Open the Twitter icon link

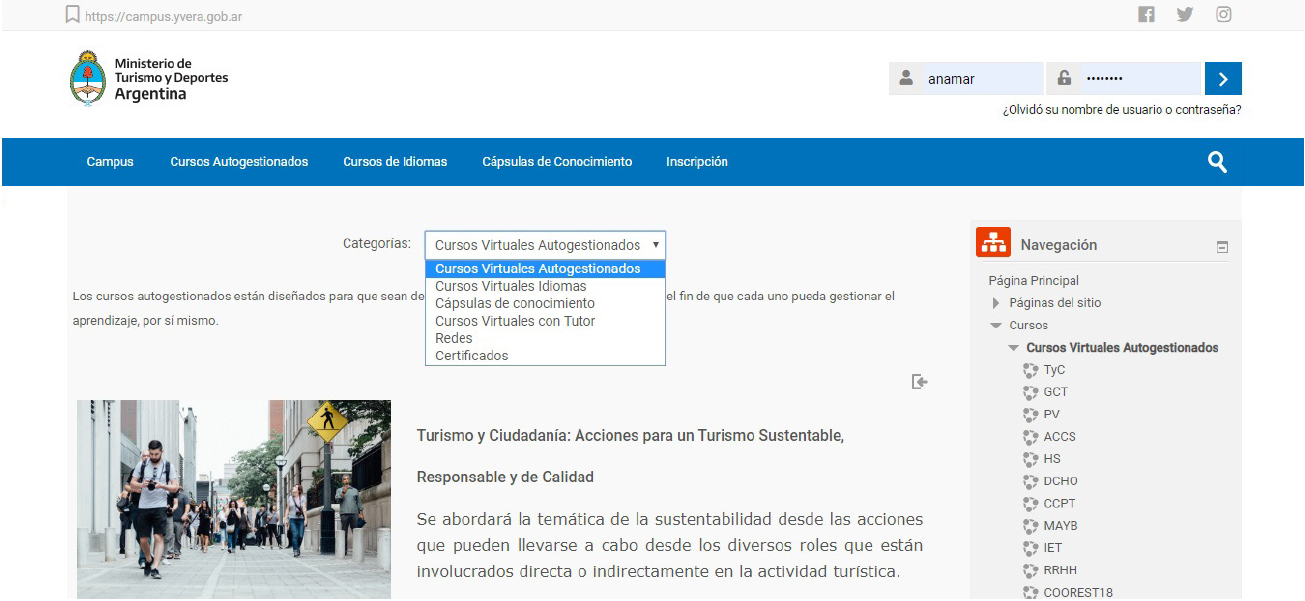click(x=1185, y=14)
